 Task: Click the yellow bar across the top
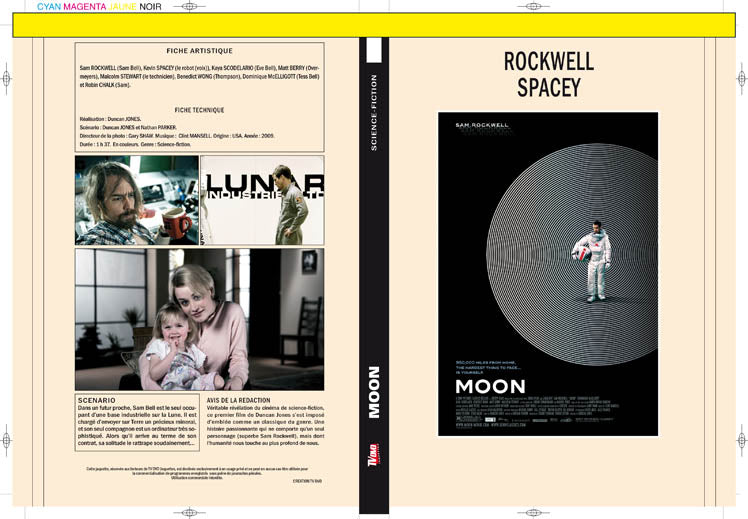(x=374, y=25)
